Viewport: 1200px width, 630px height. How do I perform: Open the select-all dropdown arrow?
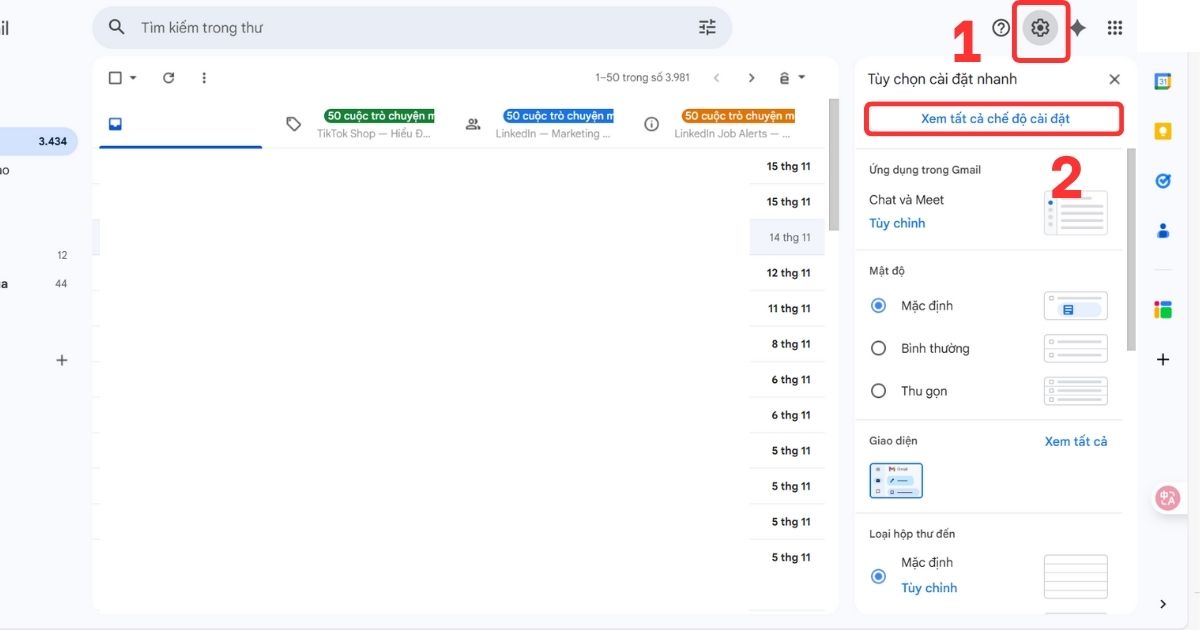coord(131,77)
